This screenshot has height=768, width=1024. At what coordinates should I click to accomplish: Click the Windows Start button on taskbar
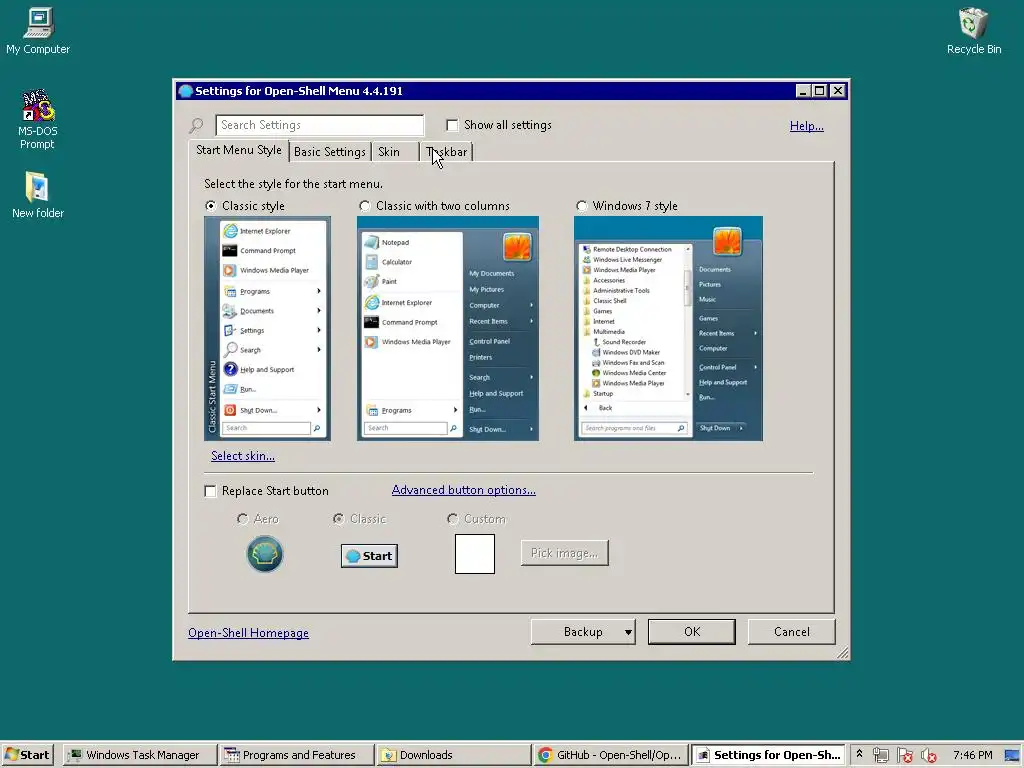click(27, 755)
